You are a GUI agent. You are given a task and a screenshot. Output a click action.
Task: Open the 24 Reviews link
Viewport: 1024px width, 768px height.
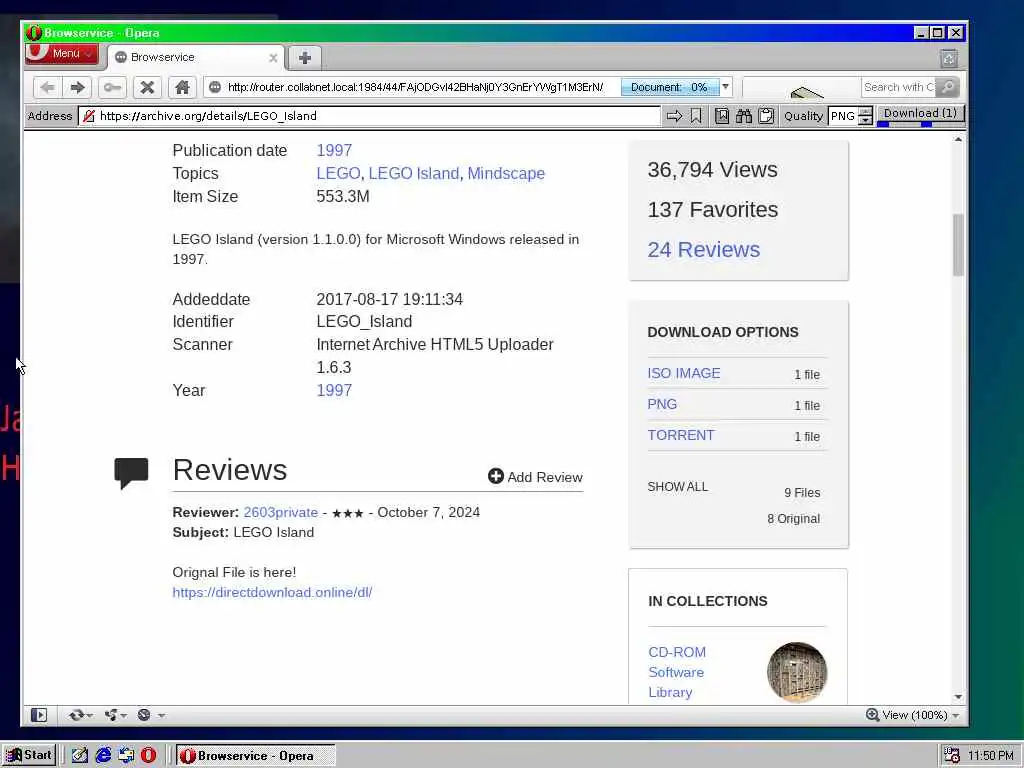click(x=703, y=249)
